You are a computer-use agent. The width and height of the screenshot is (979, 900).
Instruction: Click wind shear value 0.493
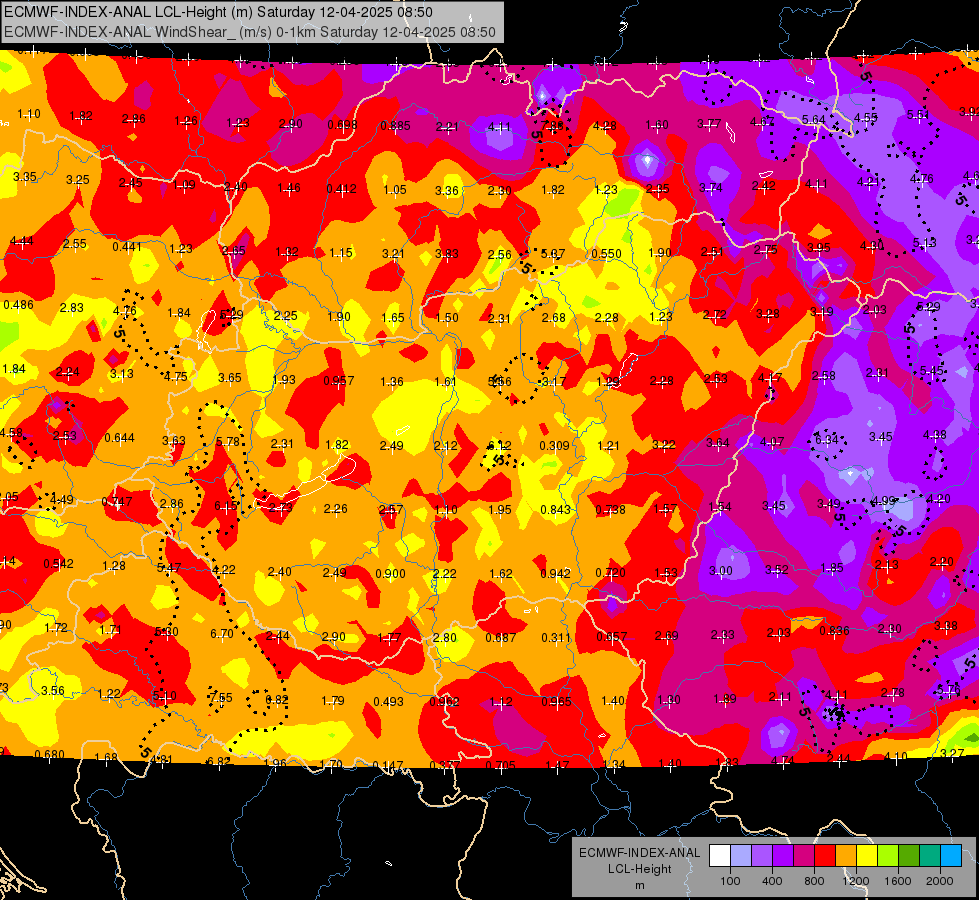point(388,701)
